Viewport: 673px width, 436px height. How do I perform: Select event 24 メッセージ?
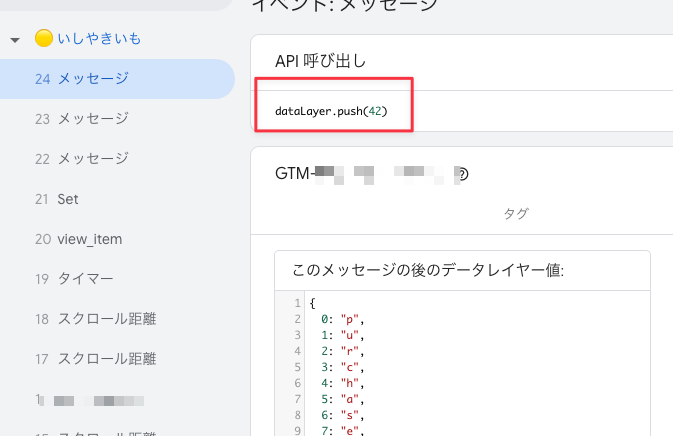(117, 79)
